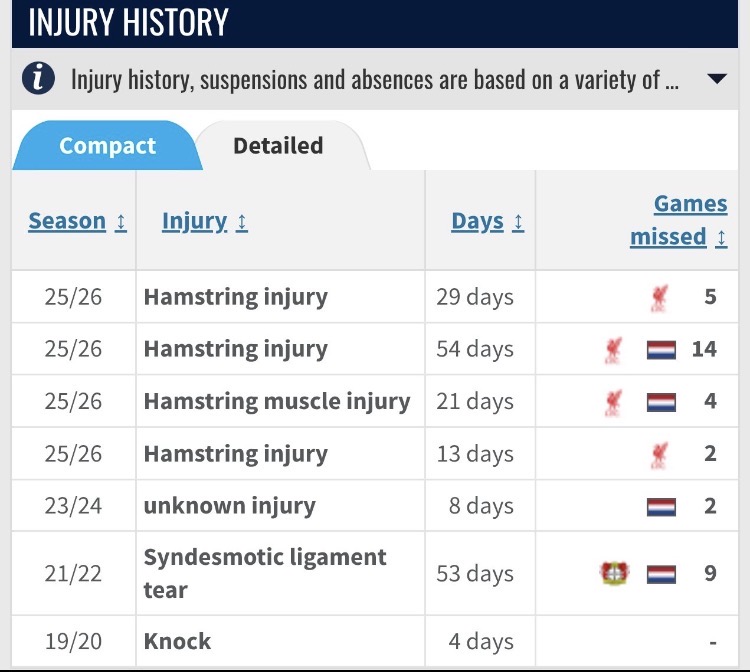This screenshot has width=750, height=672.
Task: Click Netherlands flag in unknown injury row
Action: pyautogui.click(x=661, y=506)
